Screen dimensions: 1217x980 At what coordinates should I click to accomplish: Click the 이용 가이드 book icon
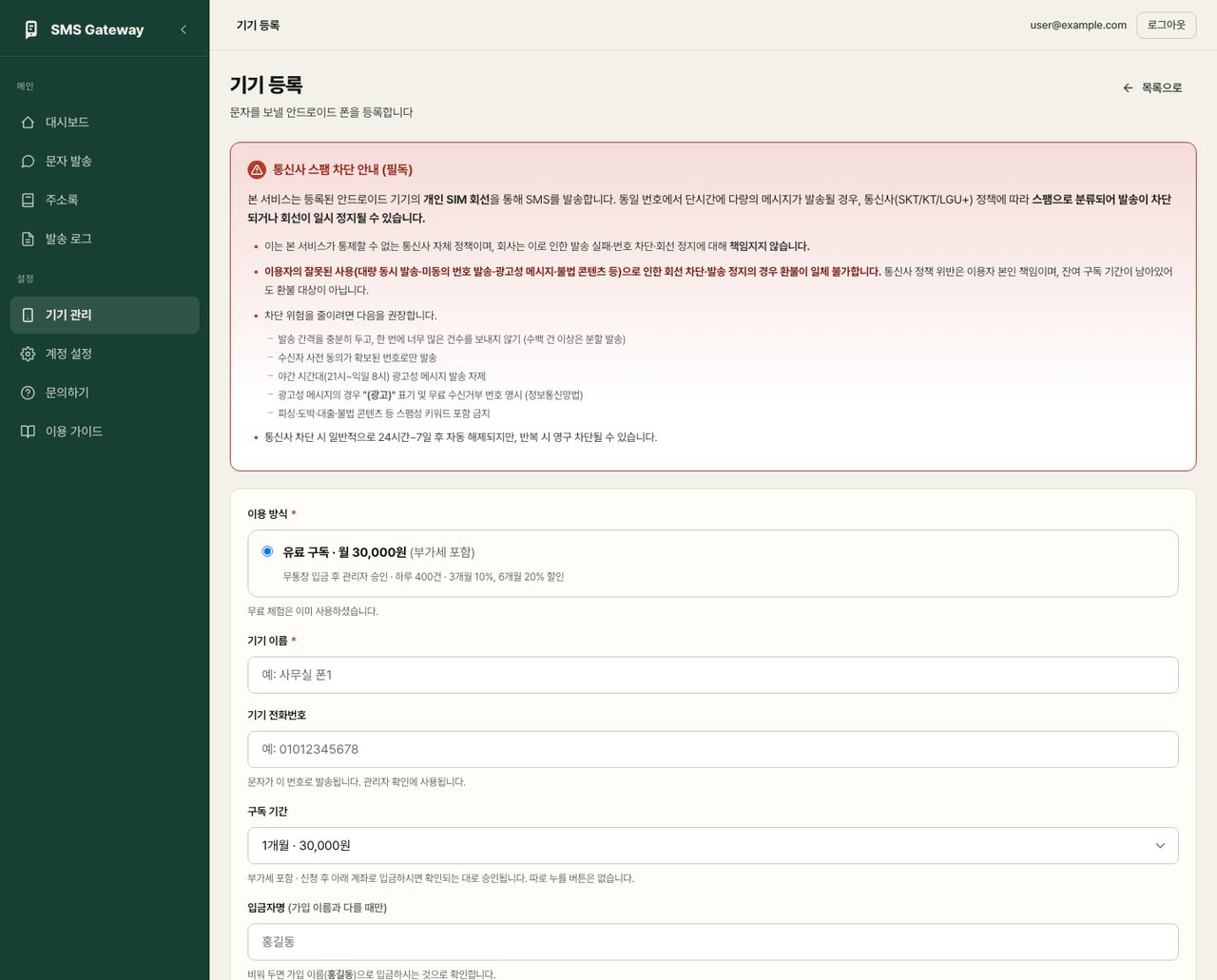tap(28, 432)
